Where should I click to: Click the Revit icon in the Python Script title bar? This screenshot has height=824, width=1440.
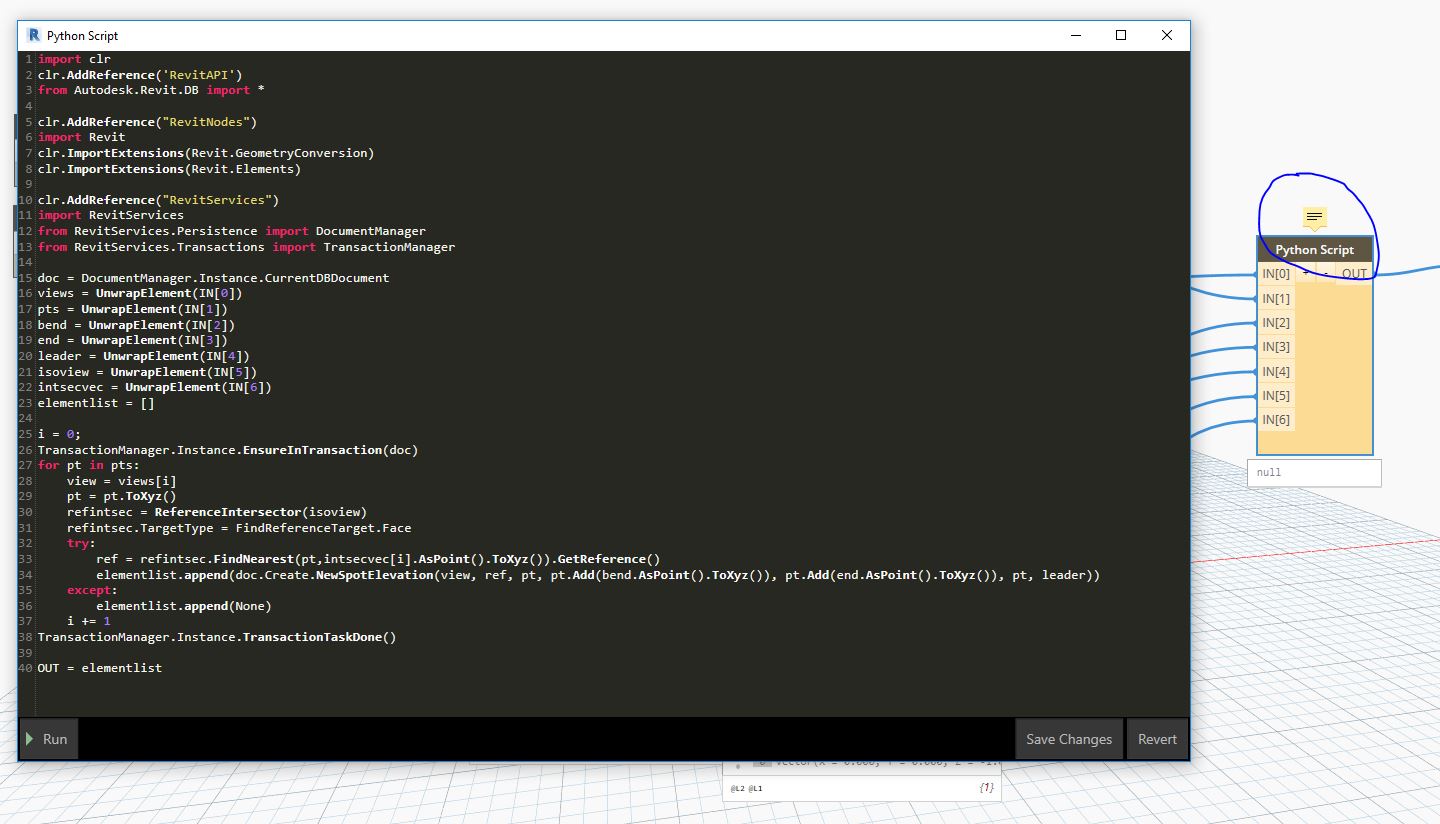coord(33,35)
